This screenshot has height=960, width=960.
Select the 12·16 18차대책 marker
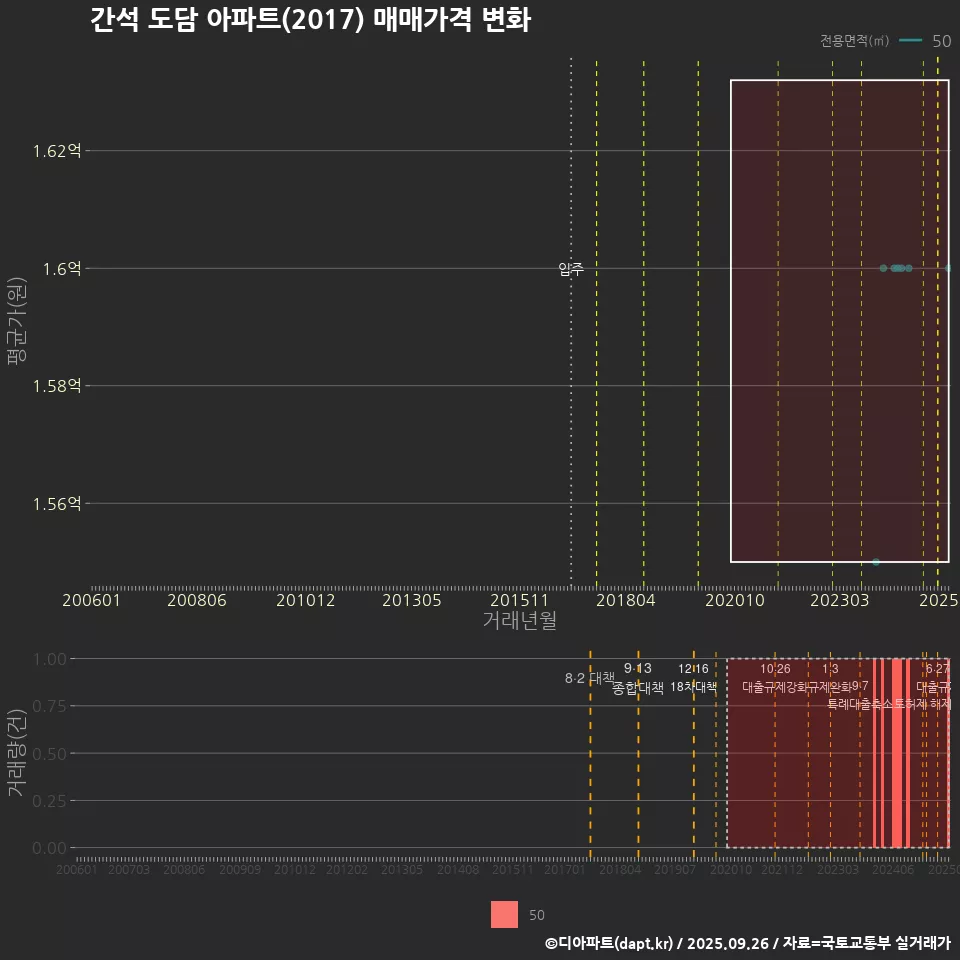(694, 670)
